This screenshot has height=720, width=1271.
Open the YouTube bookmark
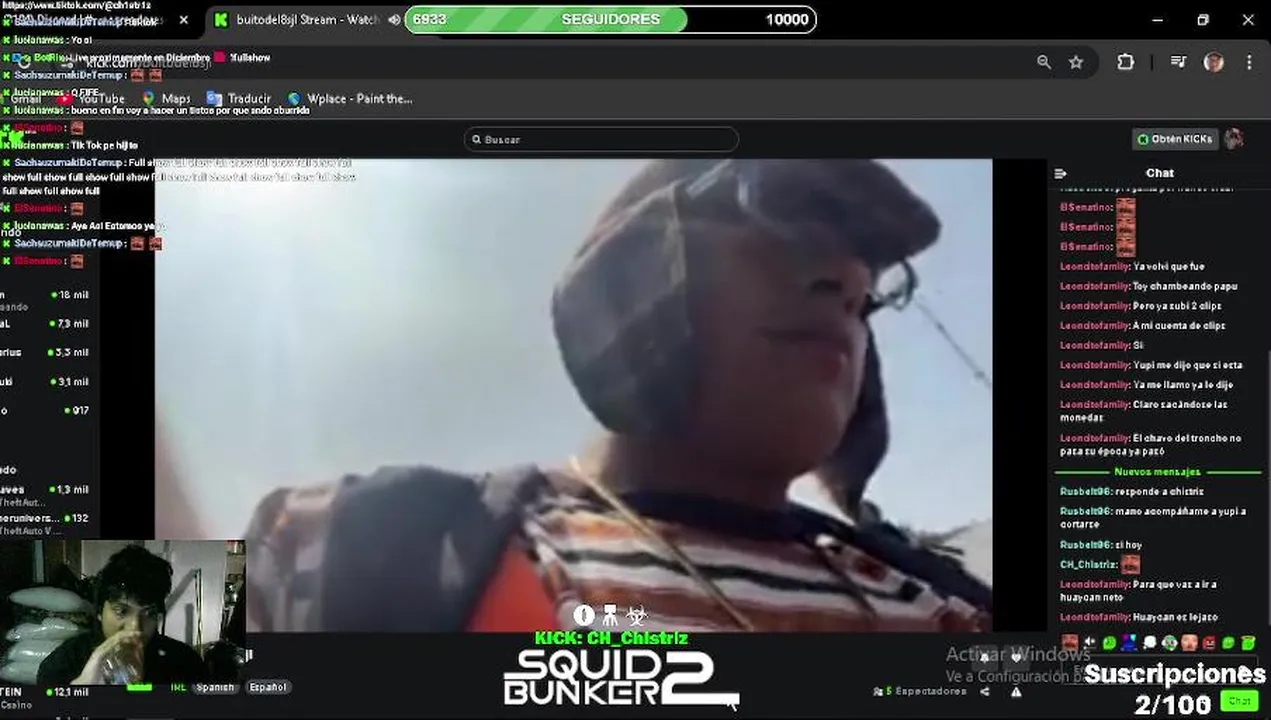pyautogui.click(x=92, y=98)
